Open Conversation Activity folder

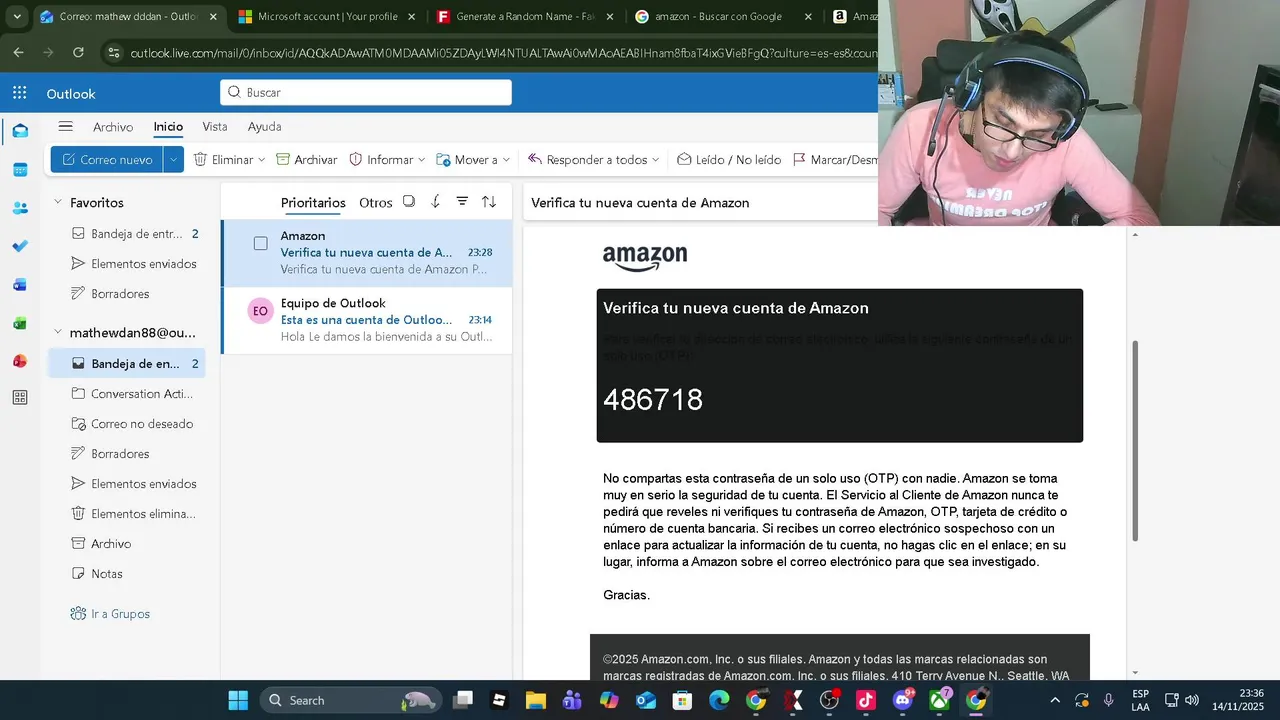(127, 394)
